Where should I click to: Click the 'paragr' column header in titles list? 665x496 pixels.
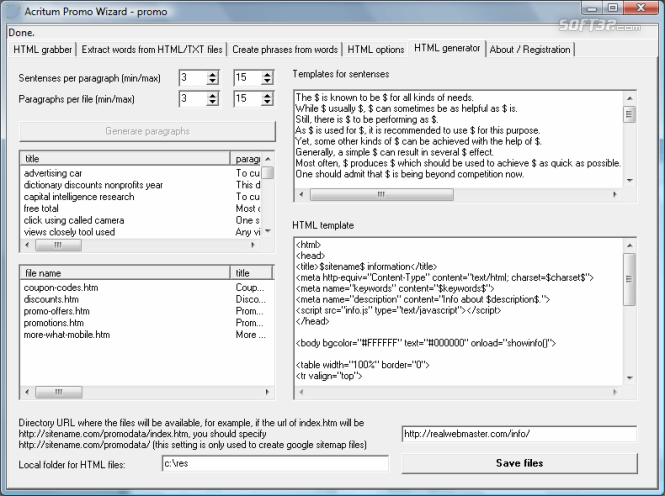point(248,159)
